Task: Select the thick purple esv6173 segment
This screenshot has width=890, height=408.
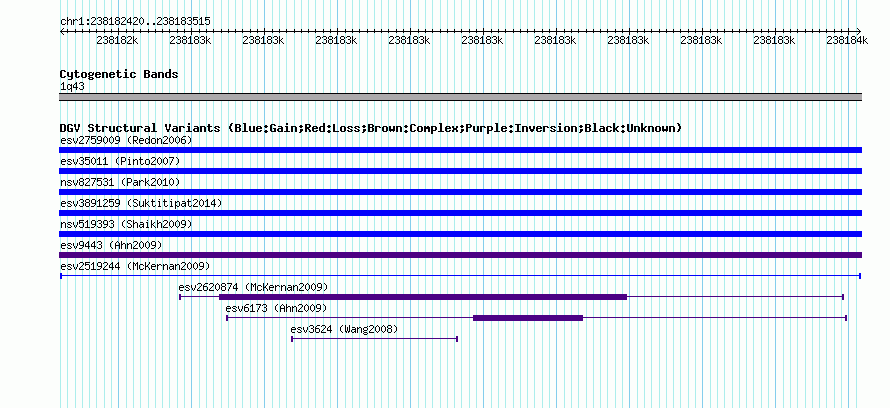Action: click(x=528, y=318)
